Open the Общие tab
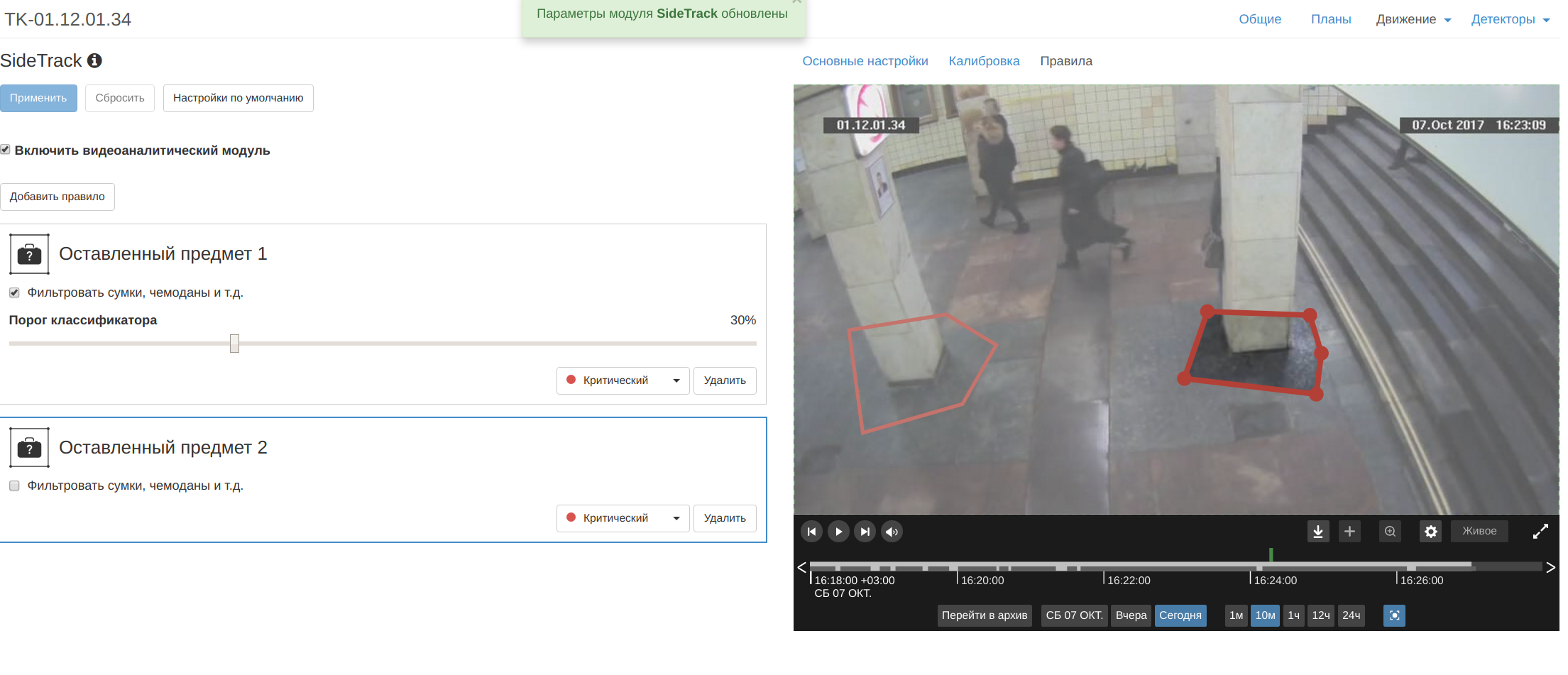Screen dimensions: 1568x675 pos(1260,19)
